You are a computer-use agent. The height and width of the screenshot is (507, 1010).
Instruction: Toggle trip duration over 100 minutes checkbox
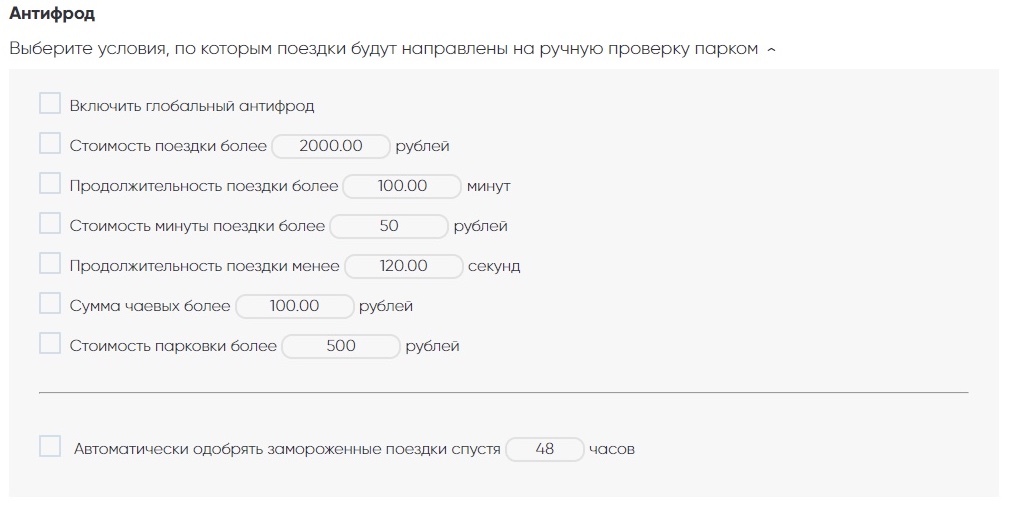click(50, 184)
